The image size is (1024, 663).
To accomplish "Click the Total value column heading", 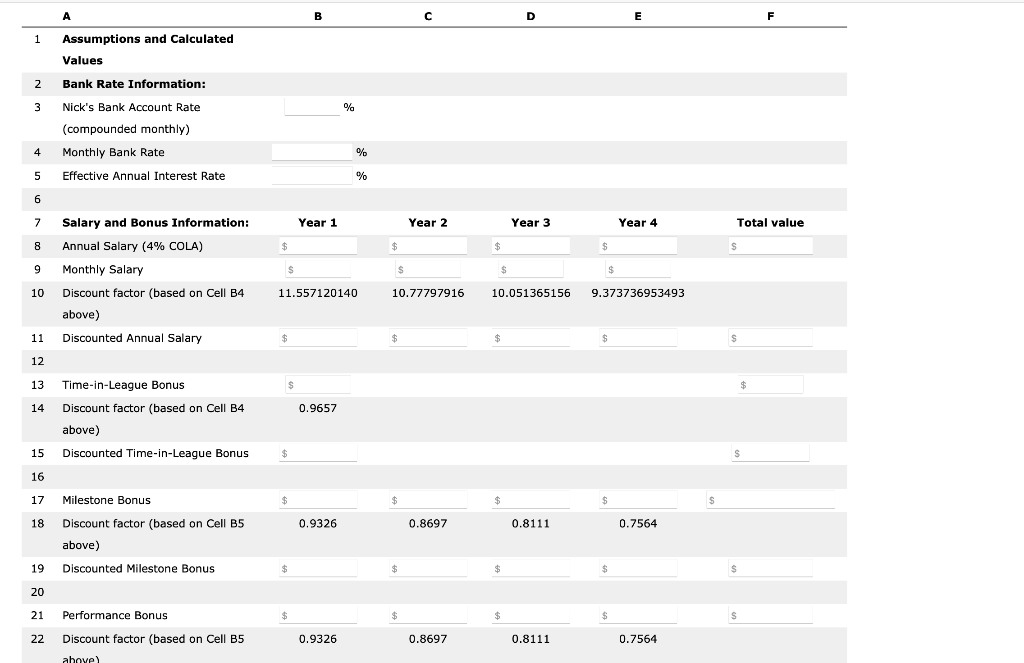I will [x=771, y=223].
